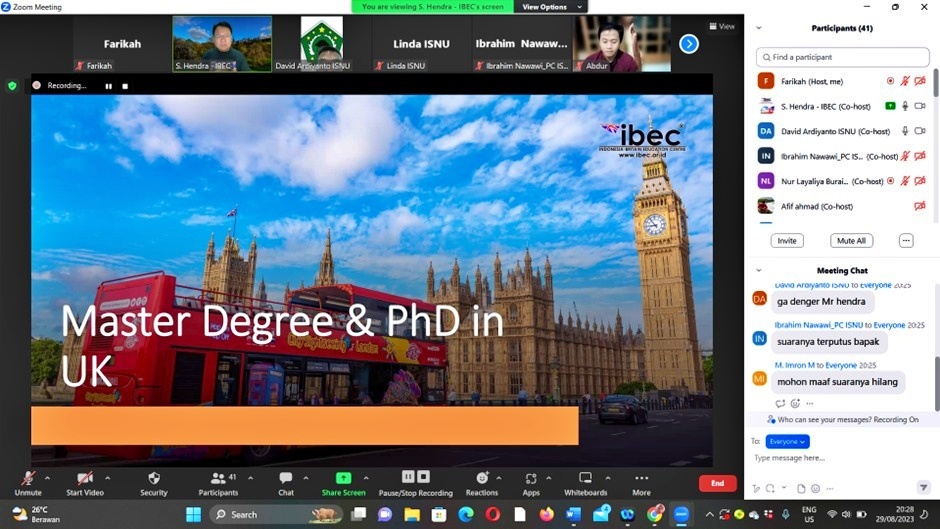Pause the recording from the toolbar
Screen dimensions: 940x529
(x=408, y=477)
